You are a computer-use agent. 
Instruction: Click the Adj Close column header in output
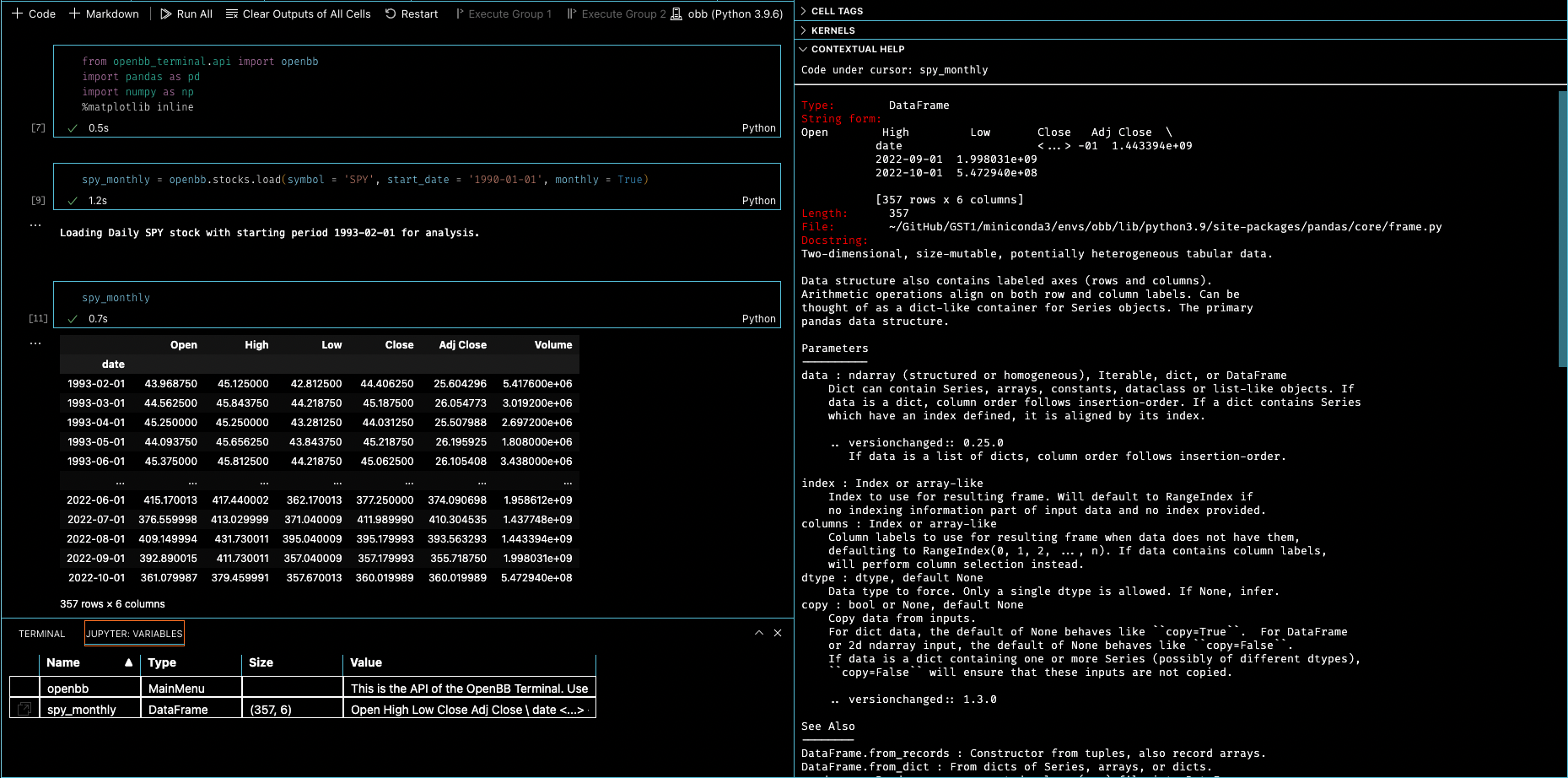pyautogui.click(x=462, y=345)
